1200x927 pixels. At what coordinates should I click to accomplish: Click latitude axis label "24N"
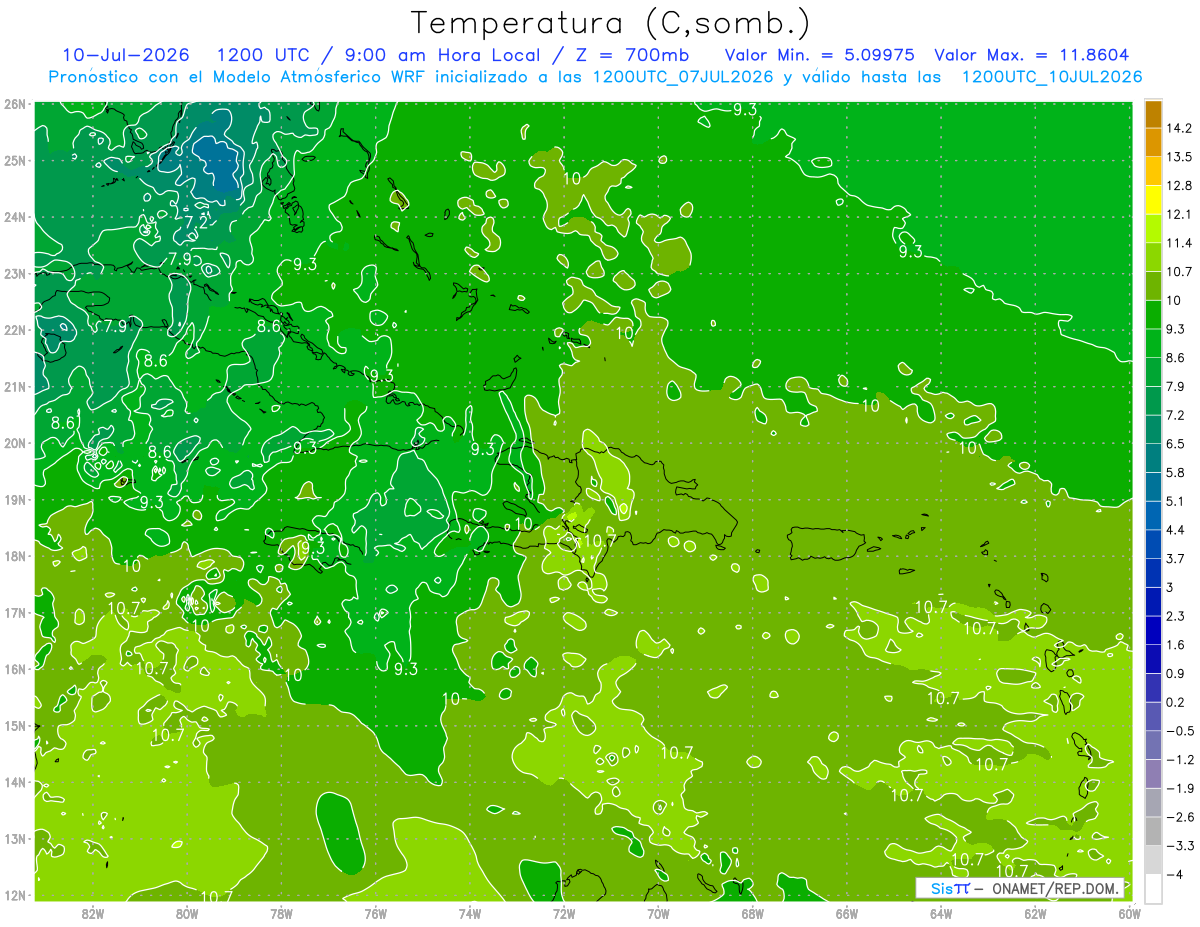coord(15,217)
